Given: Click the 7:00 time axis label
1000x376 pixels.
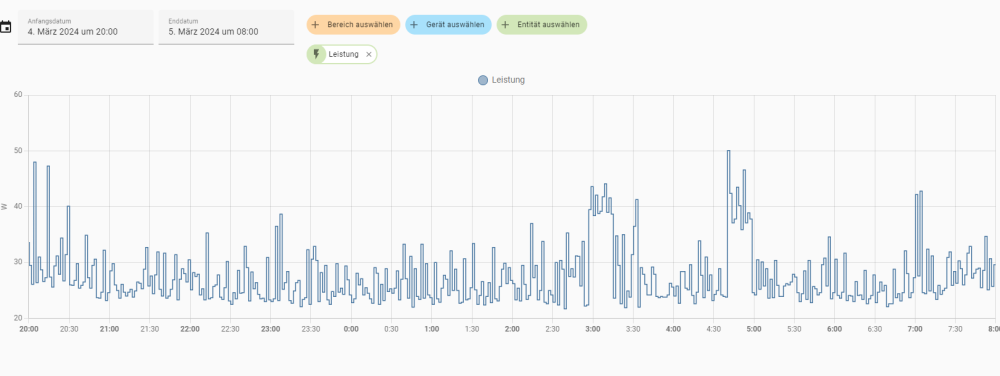Looking at the screenshot, I should coord(915,329).
